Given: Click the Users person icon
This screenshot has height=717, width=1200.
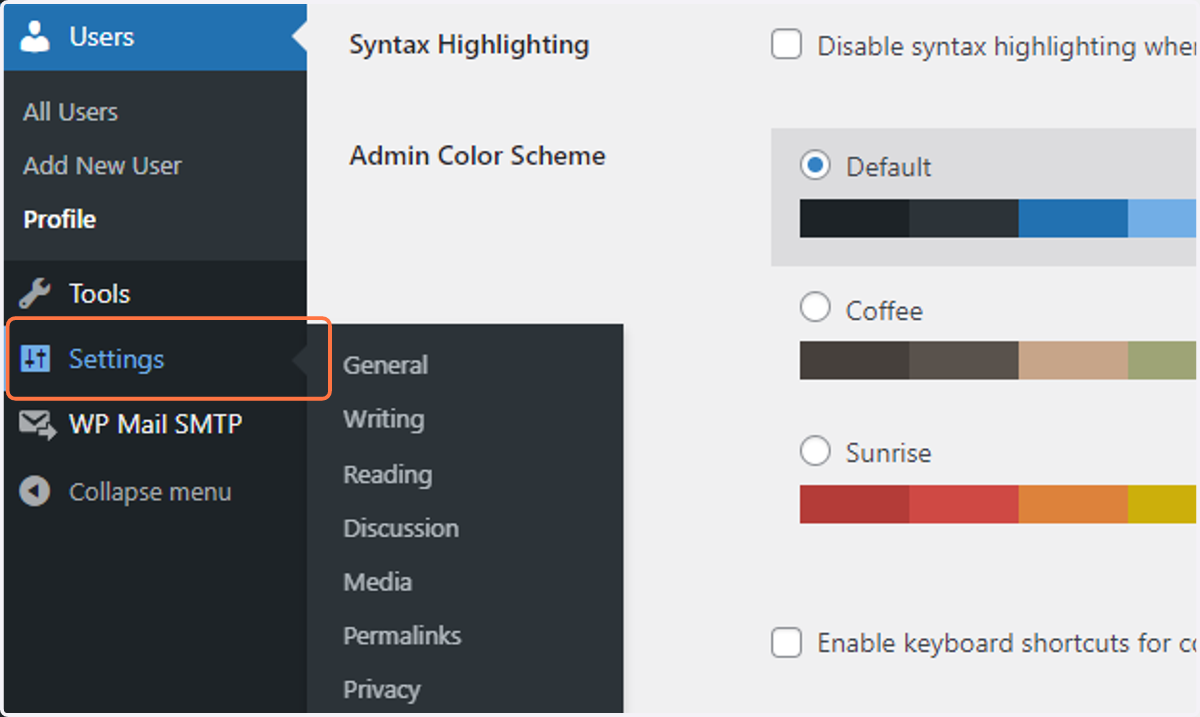Looking at the screenshot, I should point(35,36).
